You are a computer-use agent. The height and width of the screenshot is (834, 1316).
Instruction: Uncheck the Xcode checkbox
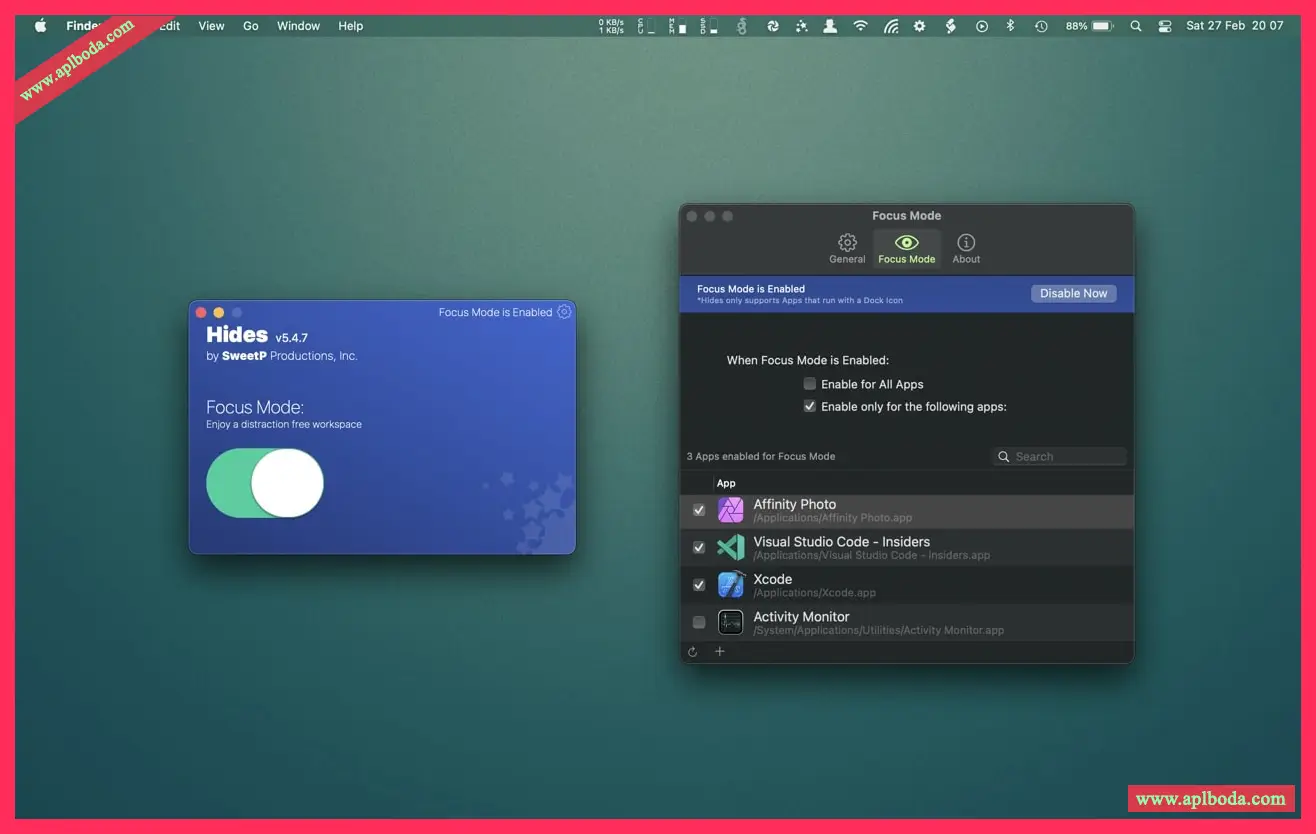tap(699, 585)
